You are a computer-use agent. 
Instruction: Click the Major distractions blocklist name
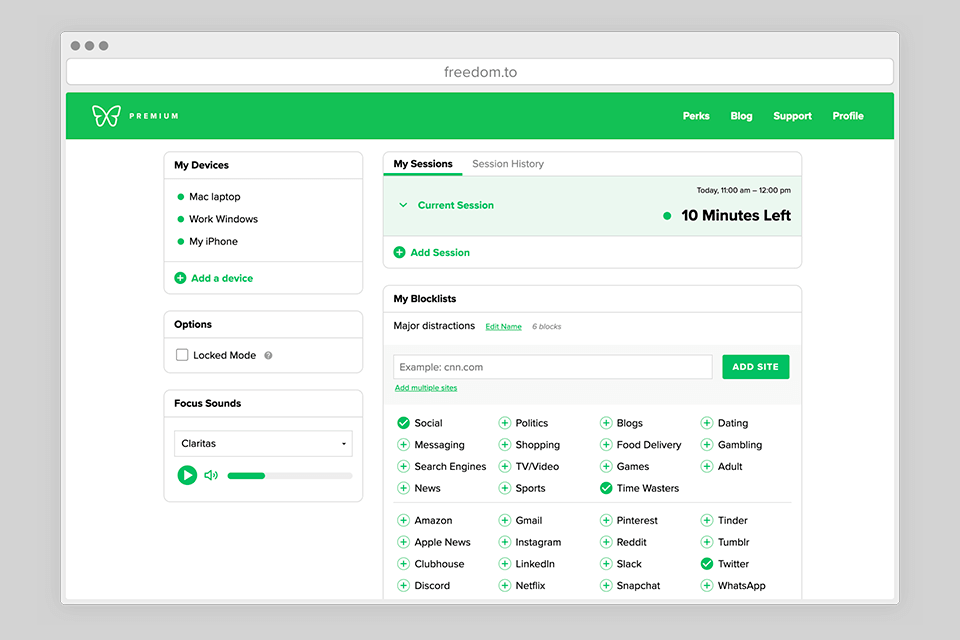click(x=434, y=326)
